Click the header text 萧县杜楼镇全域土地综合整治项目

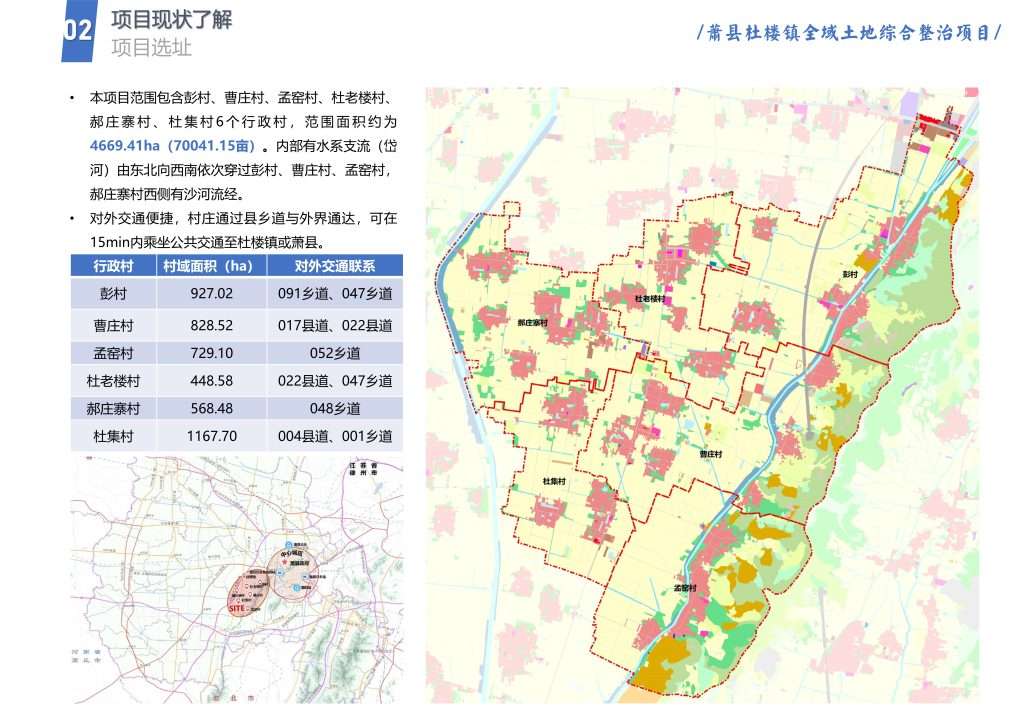click(848, 32)
